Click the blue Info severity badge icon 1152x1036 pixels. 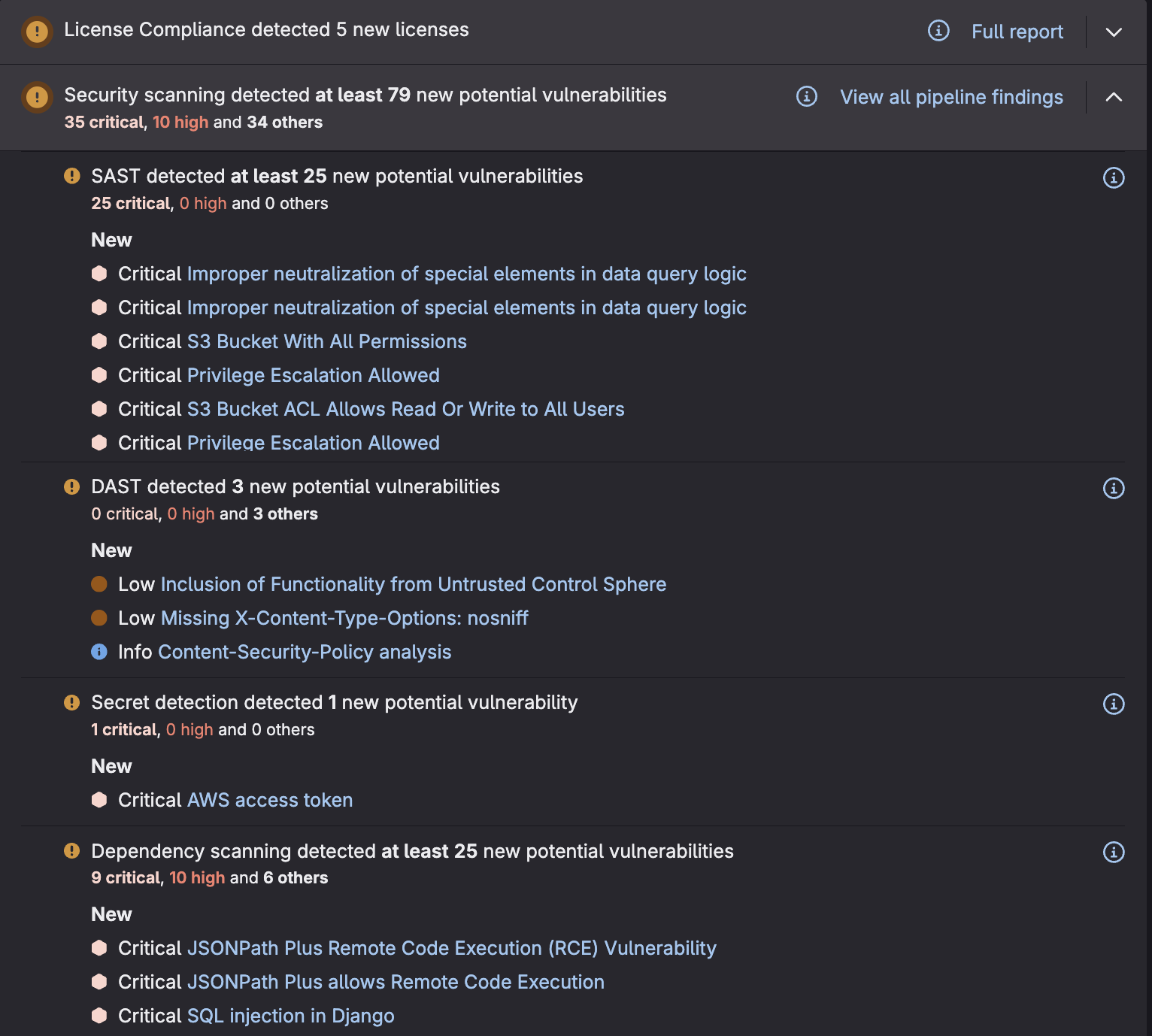tap(99, 652)
